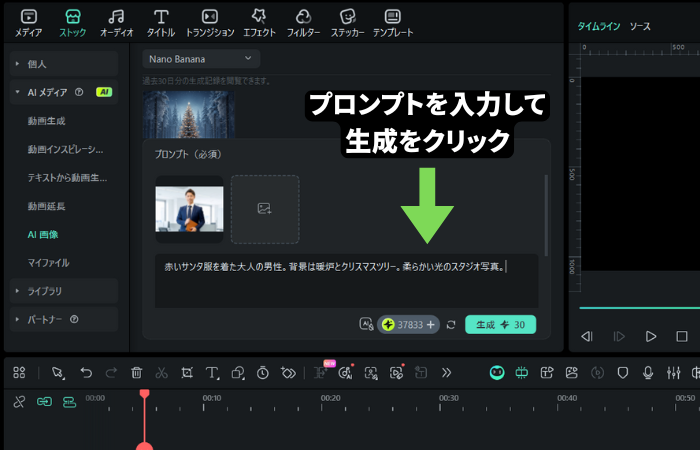Expand the 個人 section
The image size is (700, 450).
(x=64, y=64)
